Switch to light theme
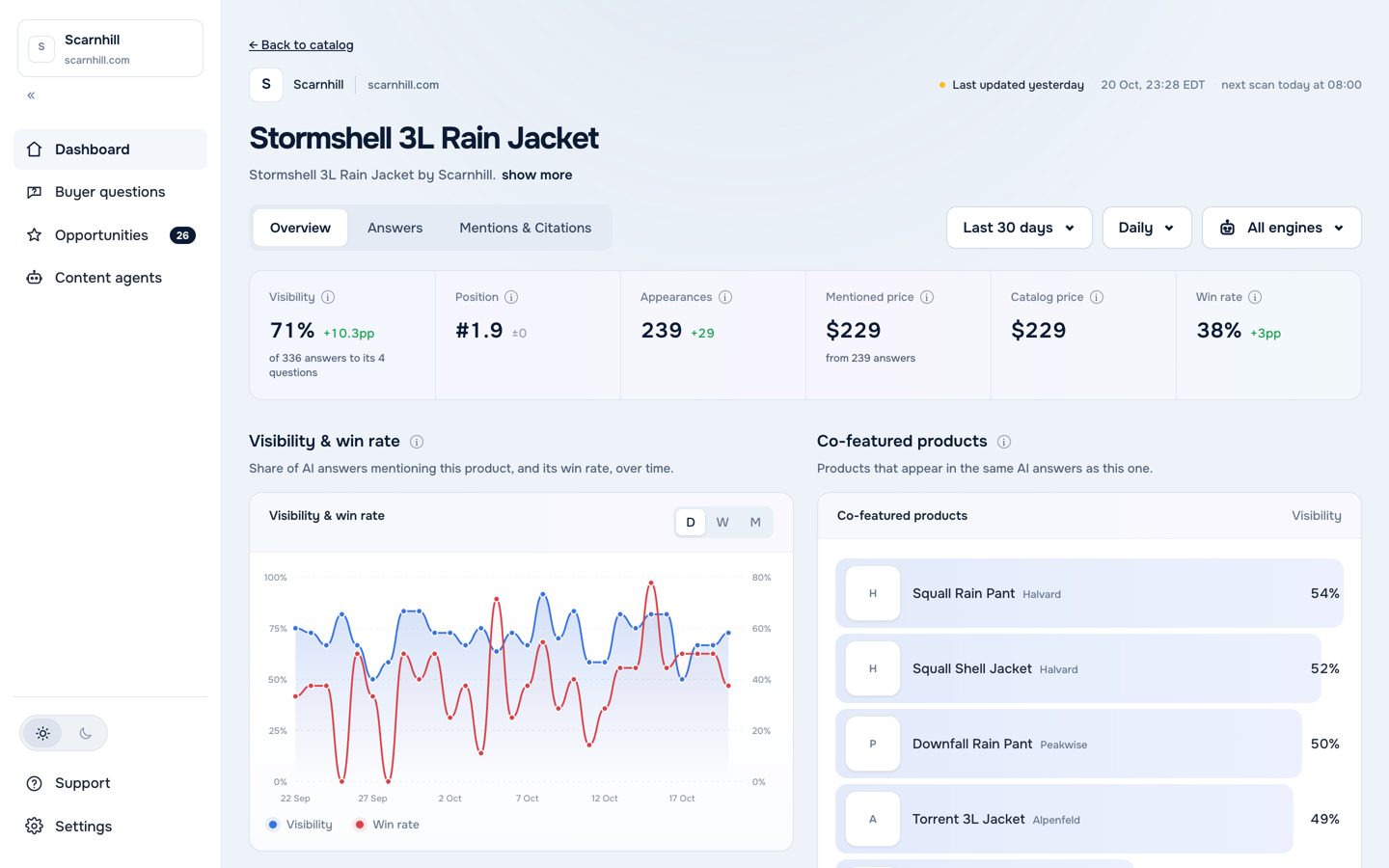This screenshot has width=1389, height=868. pyautogui.click(x=43, y=733)
